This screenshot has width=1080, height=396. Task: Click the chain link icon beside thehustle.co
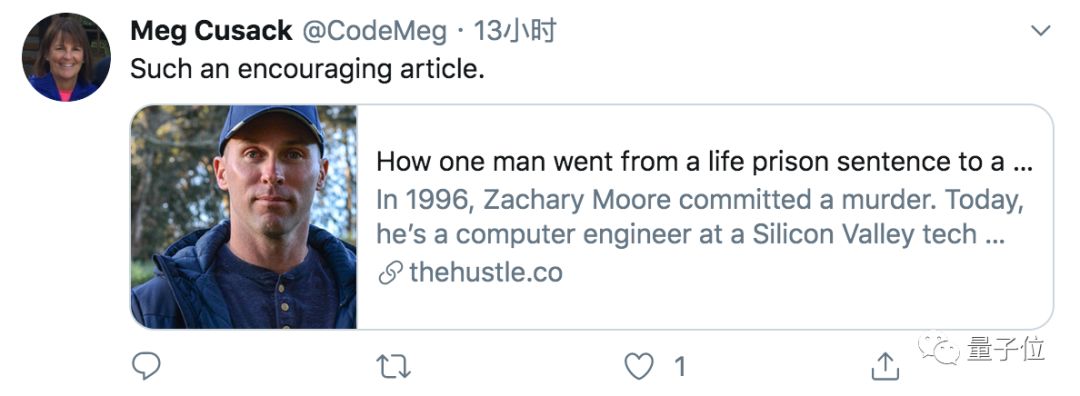coord(390,273)
